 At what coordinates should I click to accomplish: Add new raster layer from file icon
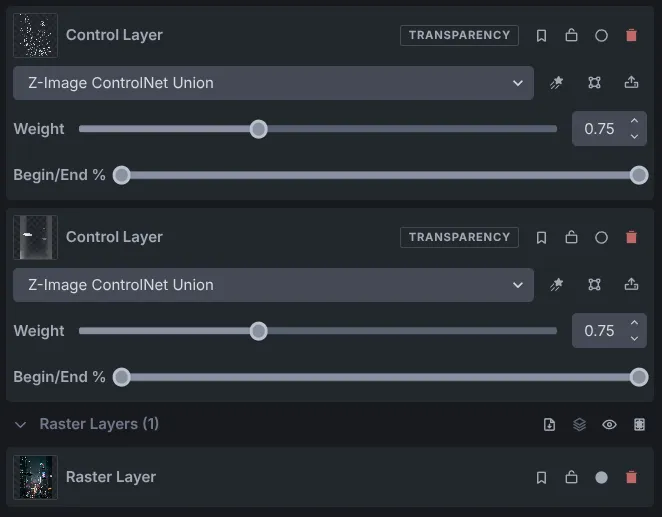(x=549, y=424)
